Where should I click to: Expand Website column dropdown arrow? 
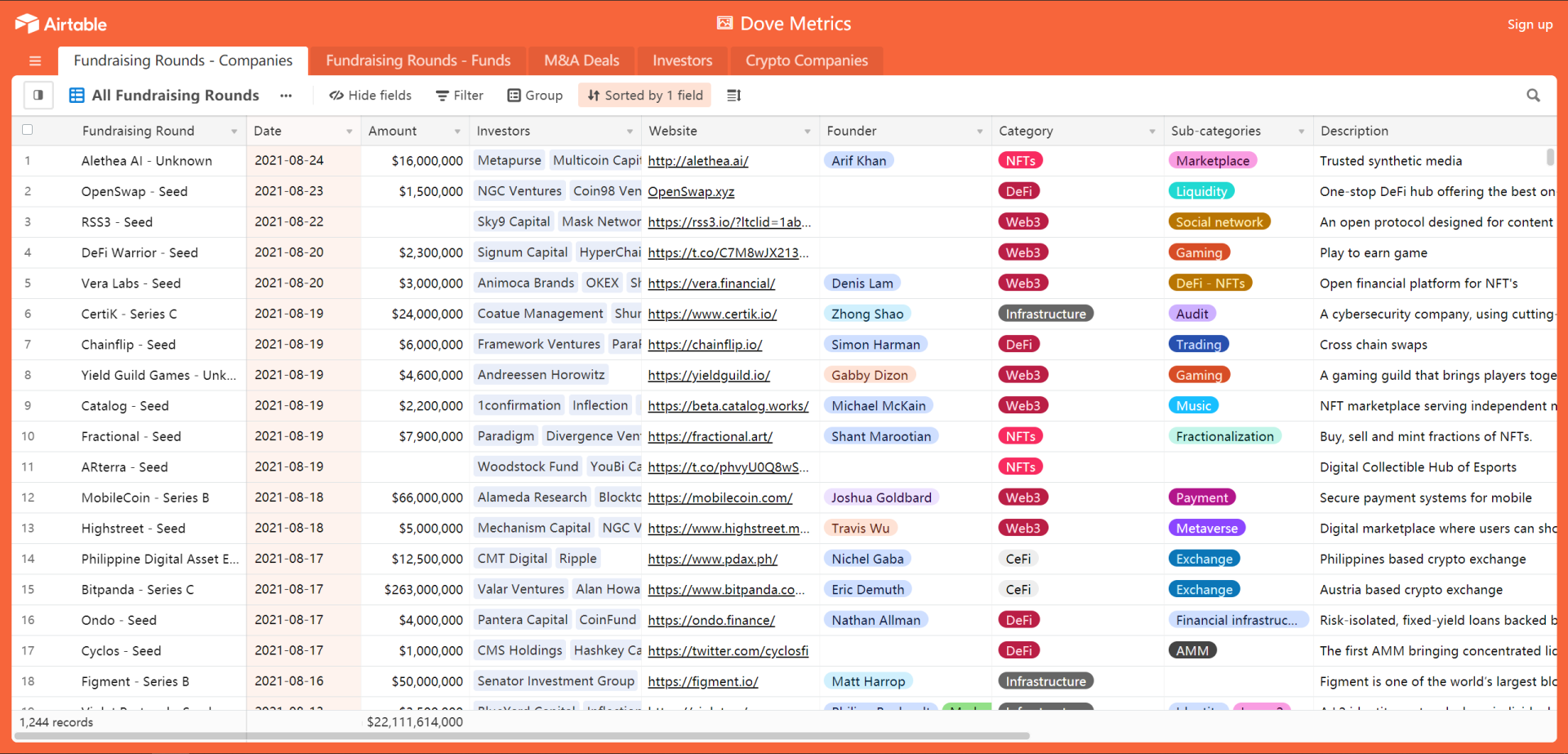coord(808,132)
